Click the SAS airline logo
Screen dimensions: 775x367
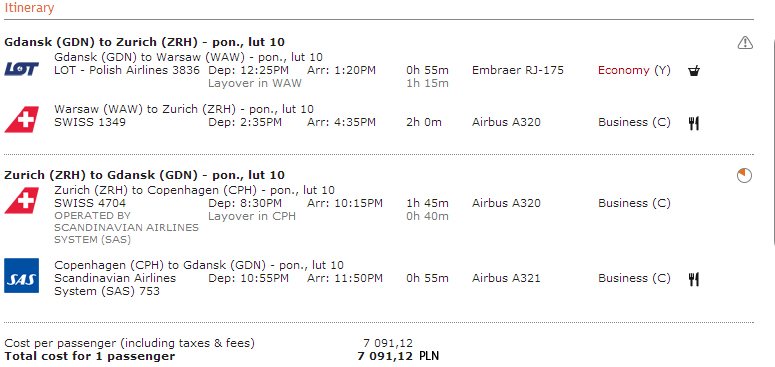(22, 275)
